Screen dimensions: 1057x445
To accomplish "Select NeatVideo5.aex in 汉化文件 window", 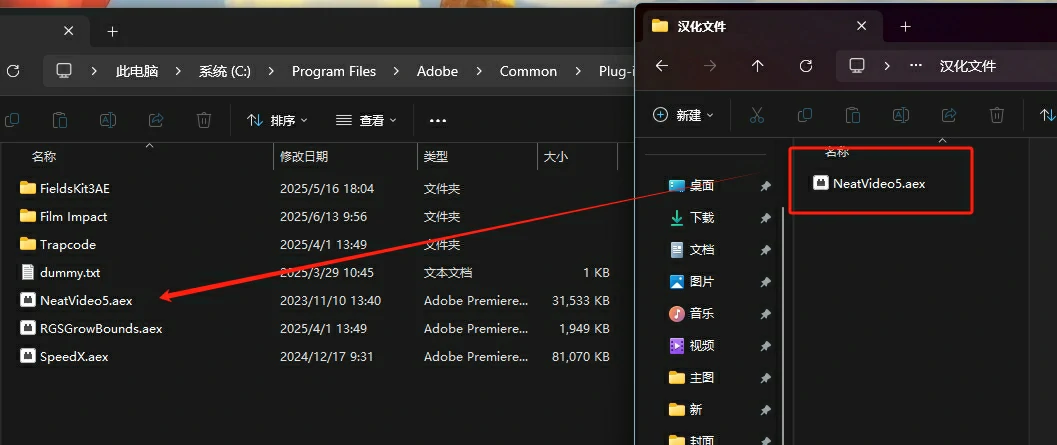I will (870, 183).
